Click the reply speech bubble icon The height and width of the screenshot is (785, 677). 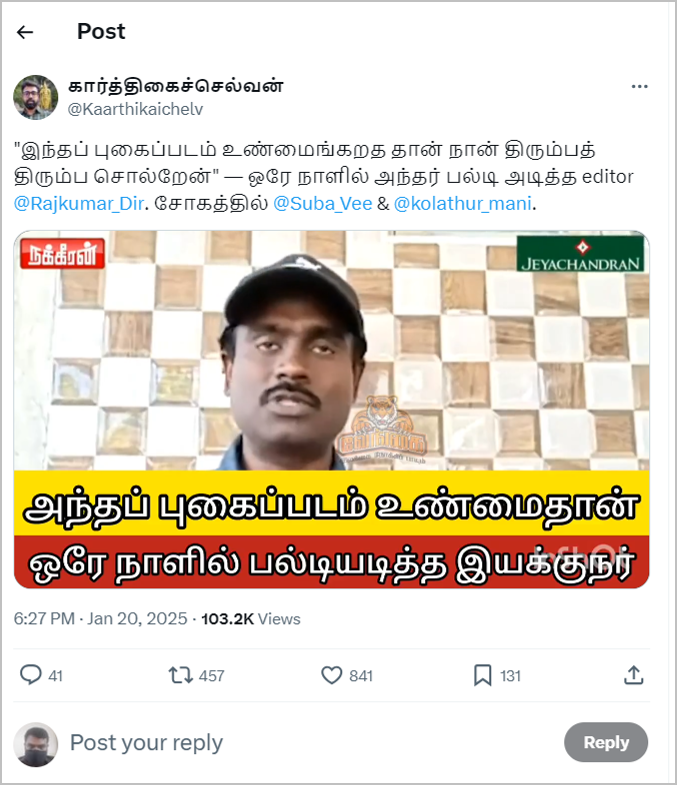31,675
